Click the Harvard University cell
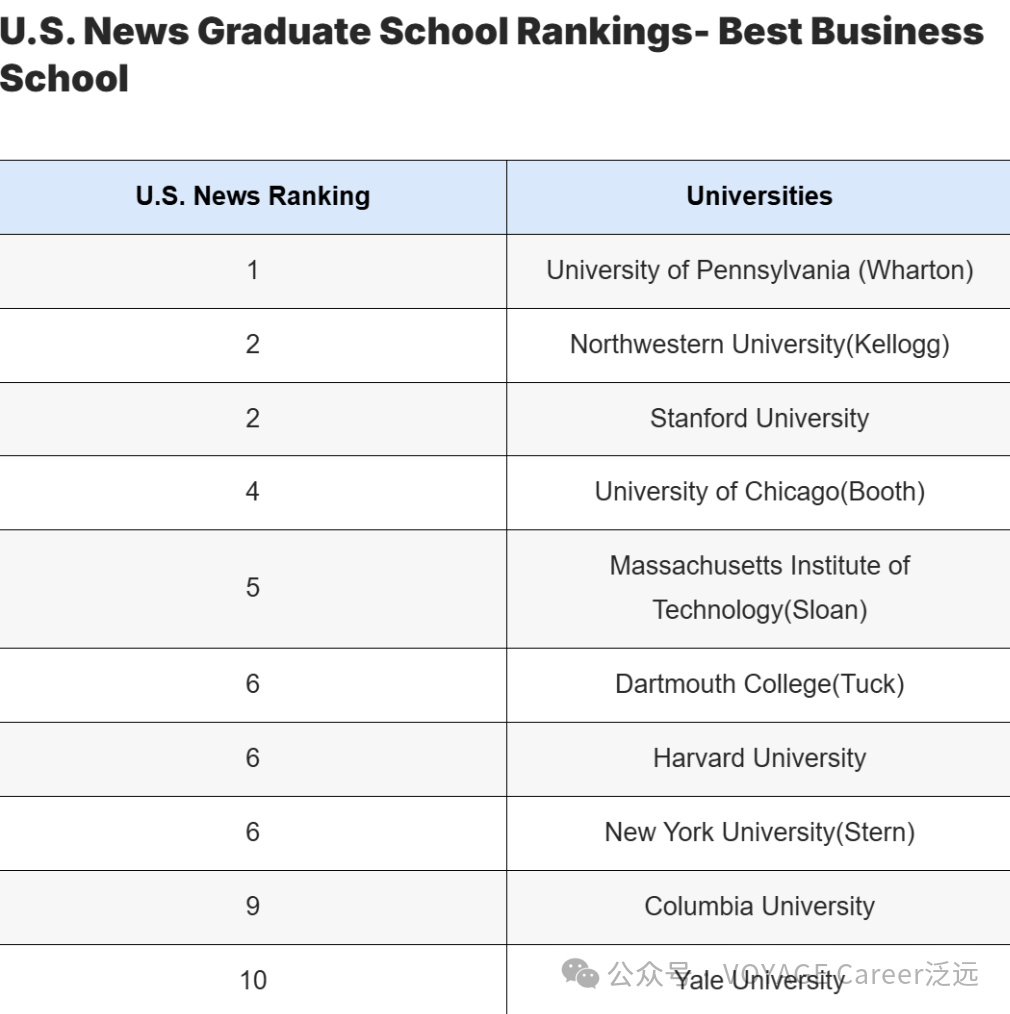 (759, 758)
